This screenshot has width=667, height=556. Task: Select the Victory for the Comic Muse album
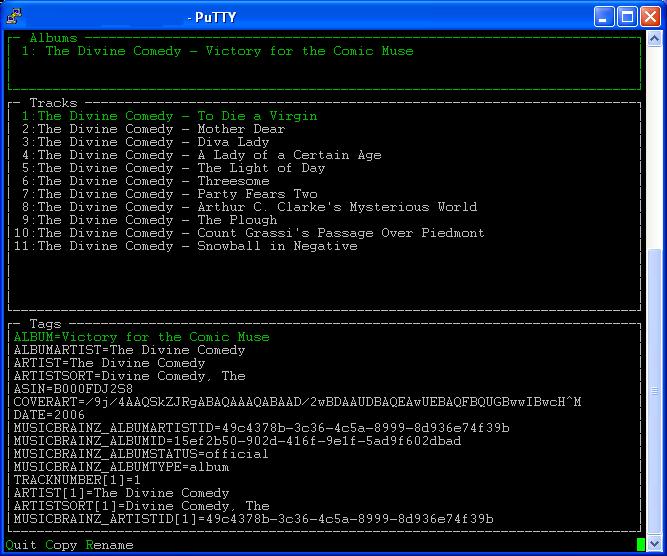[217, 51]
